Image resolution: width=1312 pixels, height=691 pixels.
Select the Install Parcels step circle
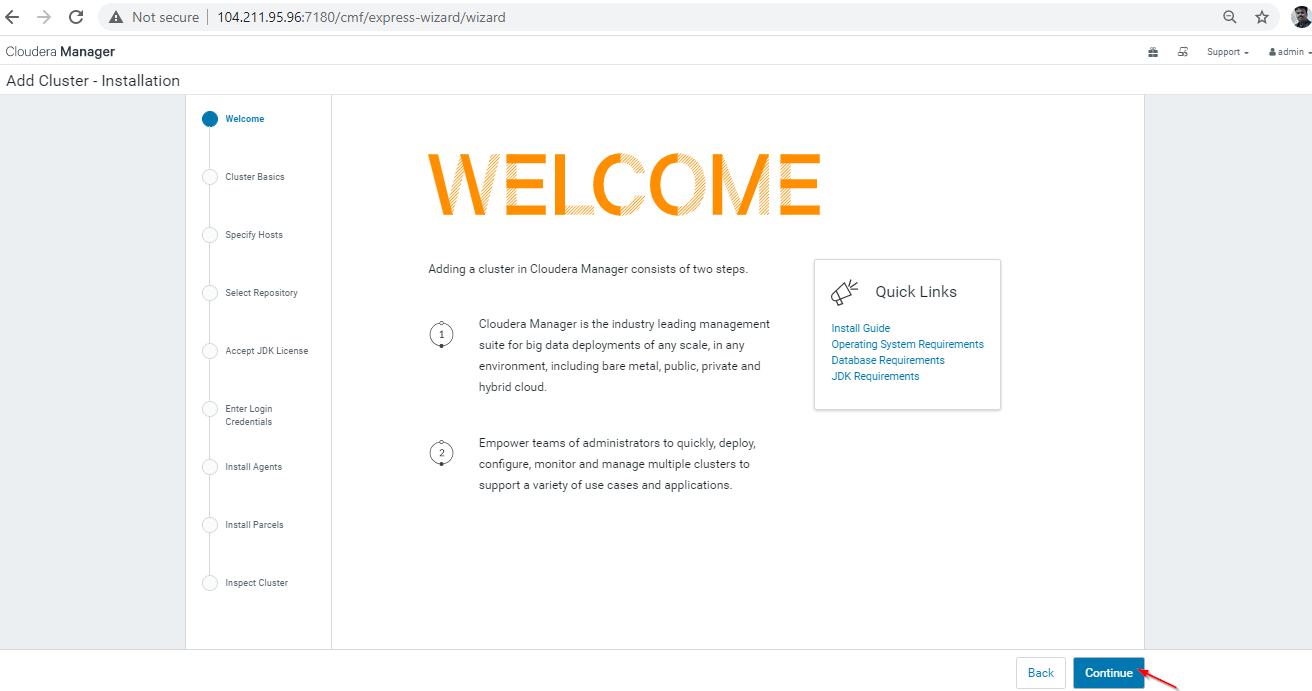(210, 525)
